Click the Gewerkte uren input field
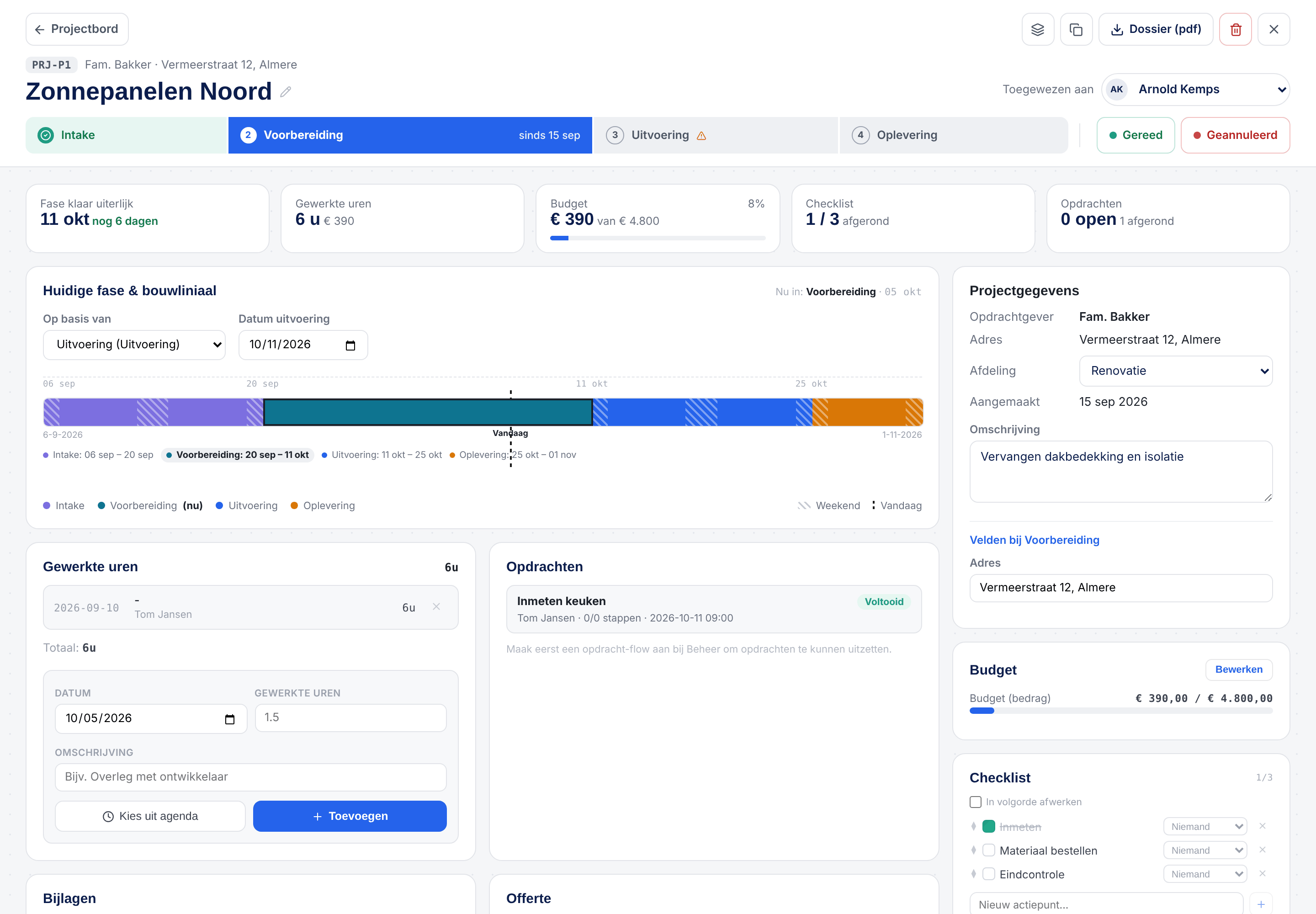The image size is (1316, 914). click(350, 717)
